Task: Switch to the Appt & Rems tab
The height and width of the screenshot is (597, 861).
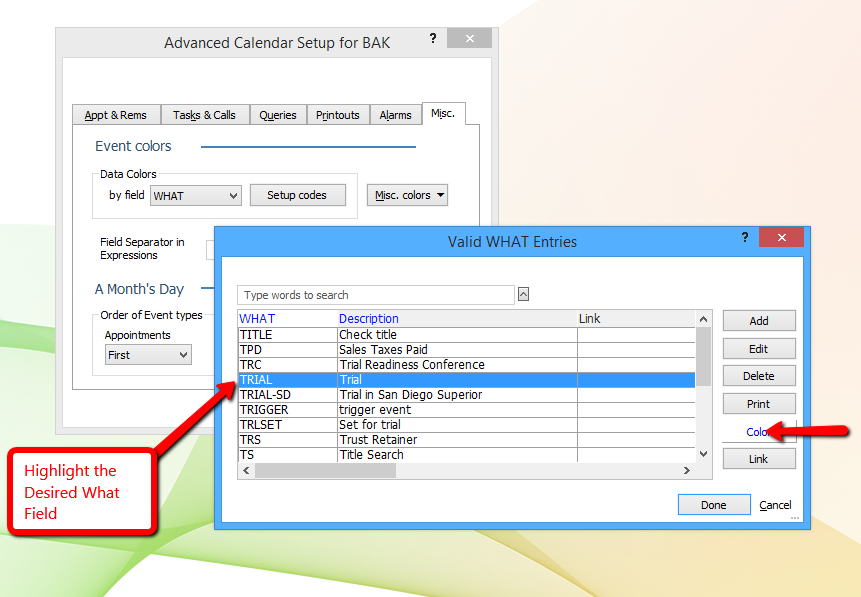Action: pyautogui.click(x=115, y=115)
